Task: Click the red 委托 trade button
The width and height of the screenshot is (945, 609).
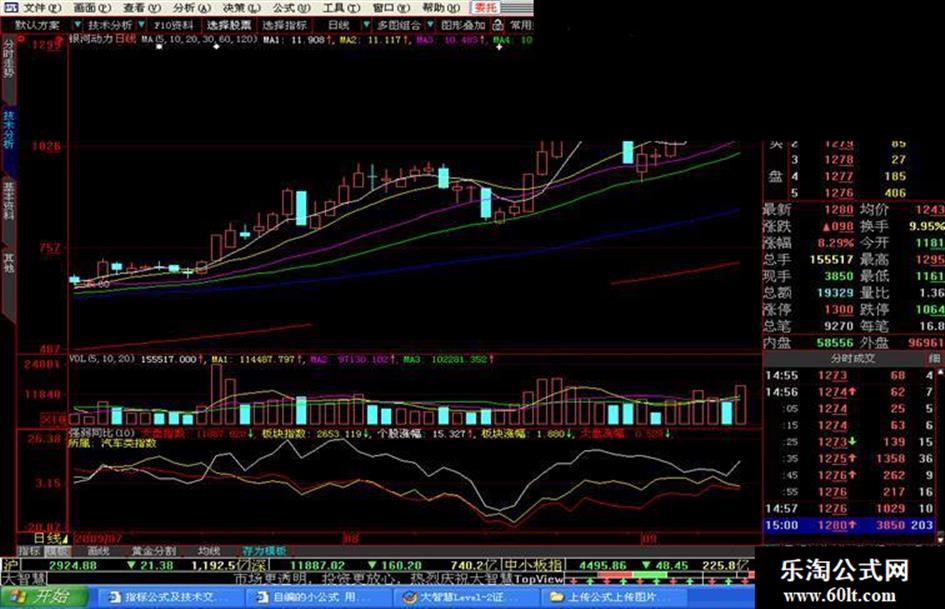Action: 486,8
